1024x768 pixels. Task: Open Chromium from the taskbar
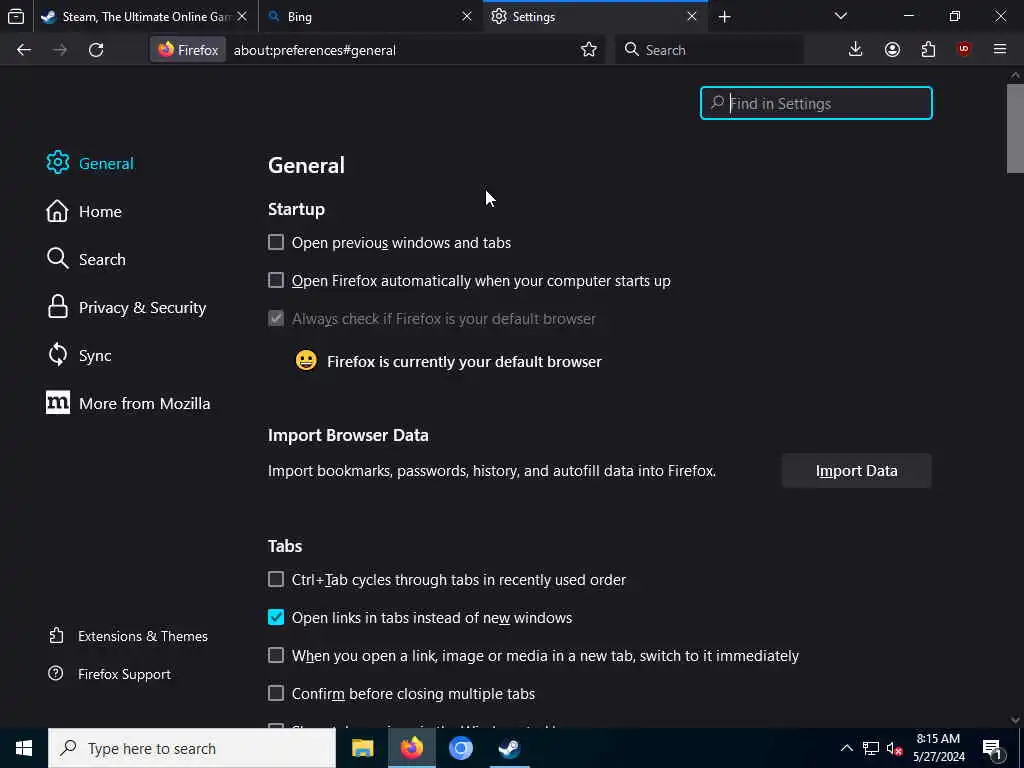point(460,748)
